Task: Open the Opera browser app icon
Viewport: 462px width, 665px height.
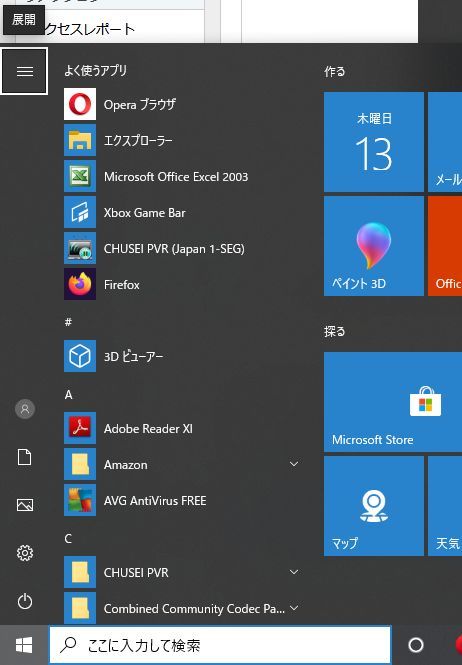Action: coord(80,104)
